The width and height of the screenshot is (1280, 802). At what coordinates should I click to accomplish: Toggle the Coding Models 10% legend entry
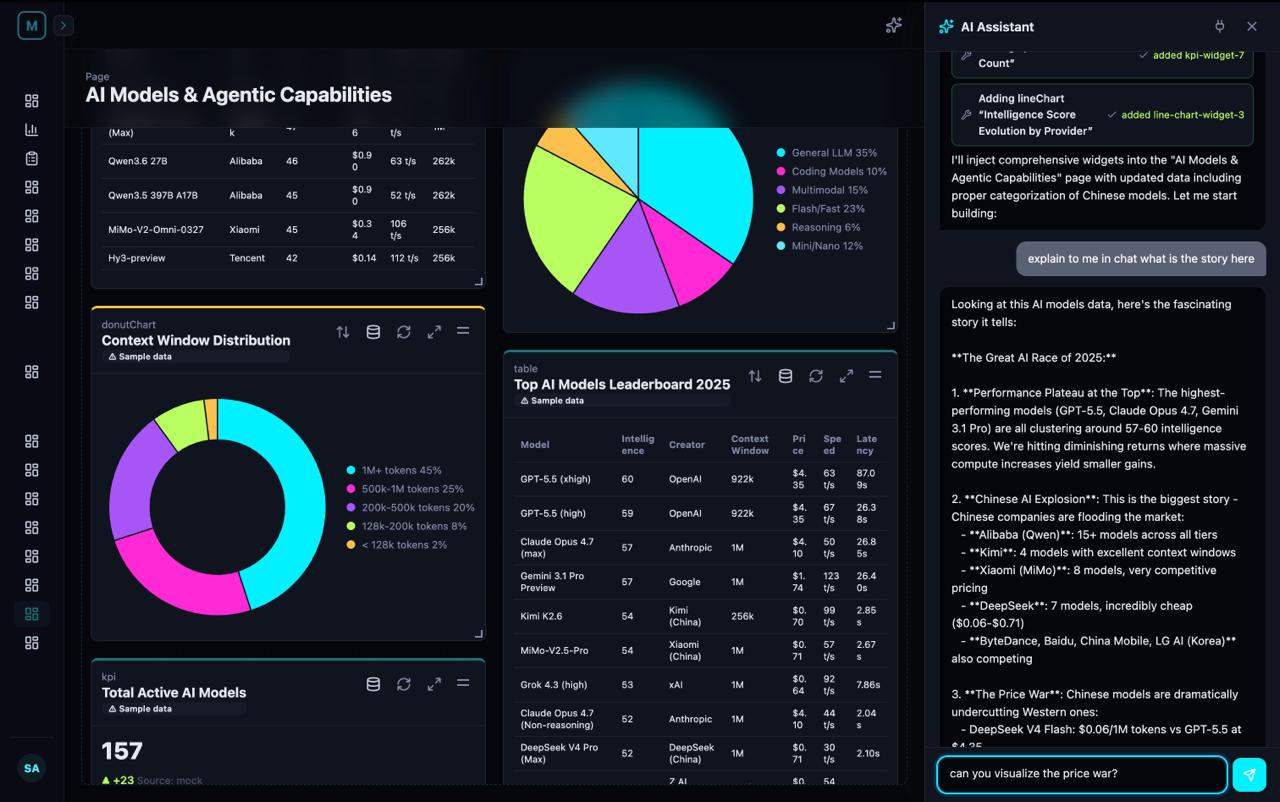pyautogui.click(x=832, y=171)
